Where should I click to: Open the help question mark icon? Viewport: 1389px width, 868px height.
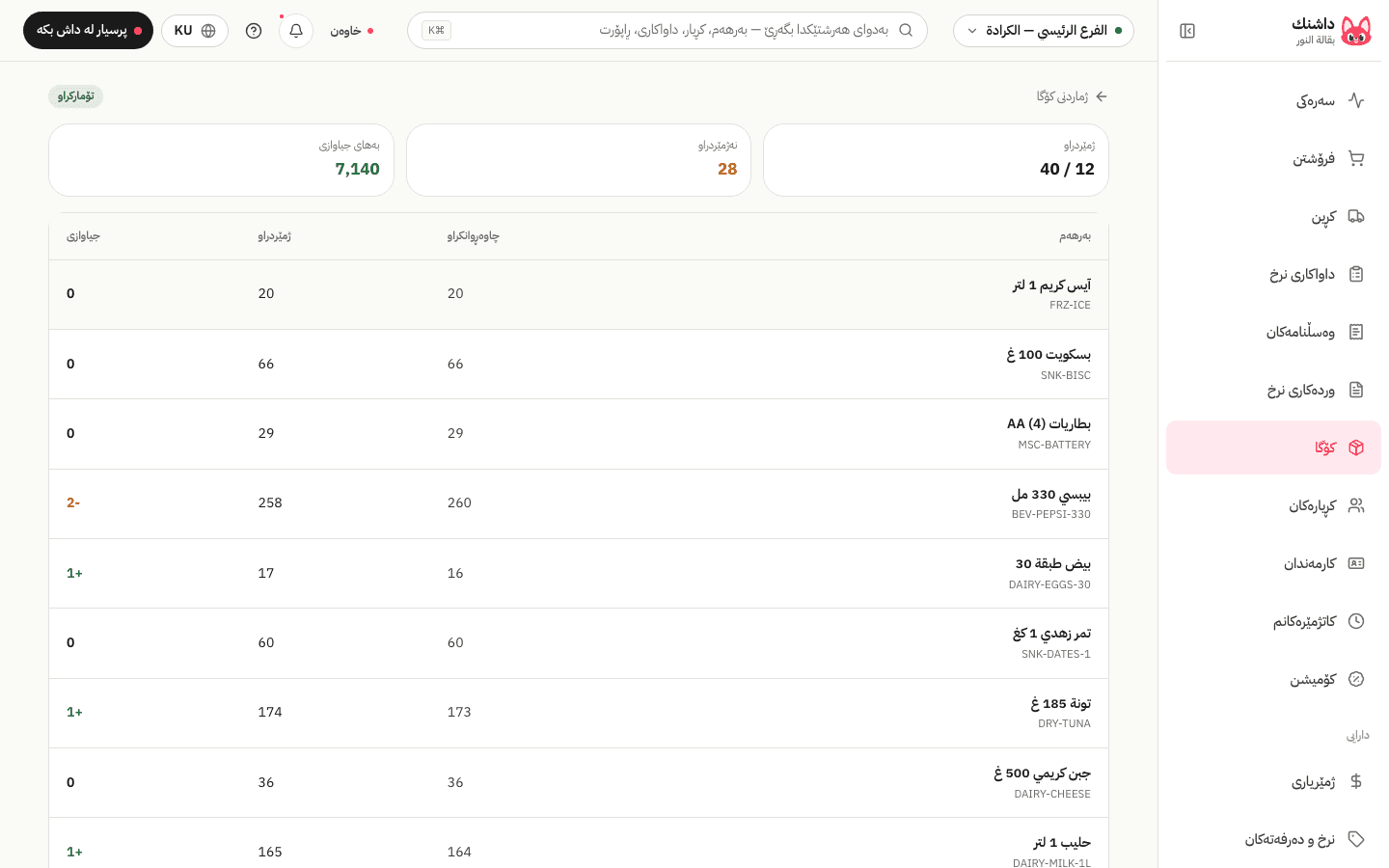click(254, 31)
